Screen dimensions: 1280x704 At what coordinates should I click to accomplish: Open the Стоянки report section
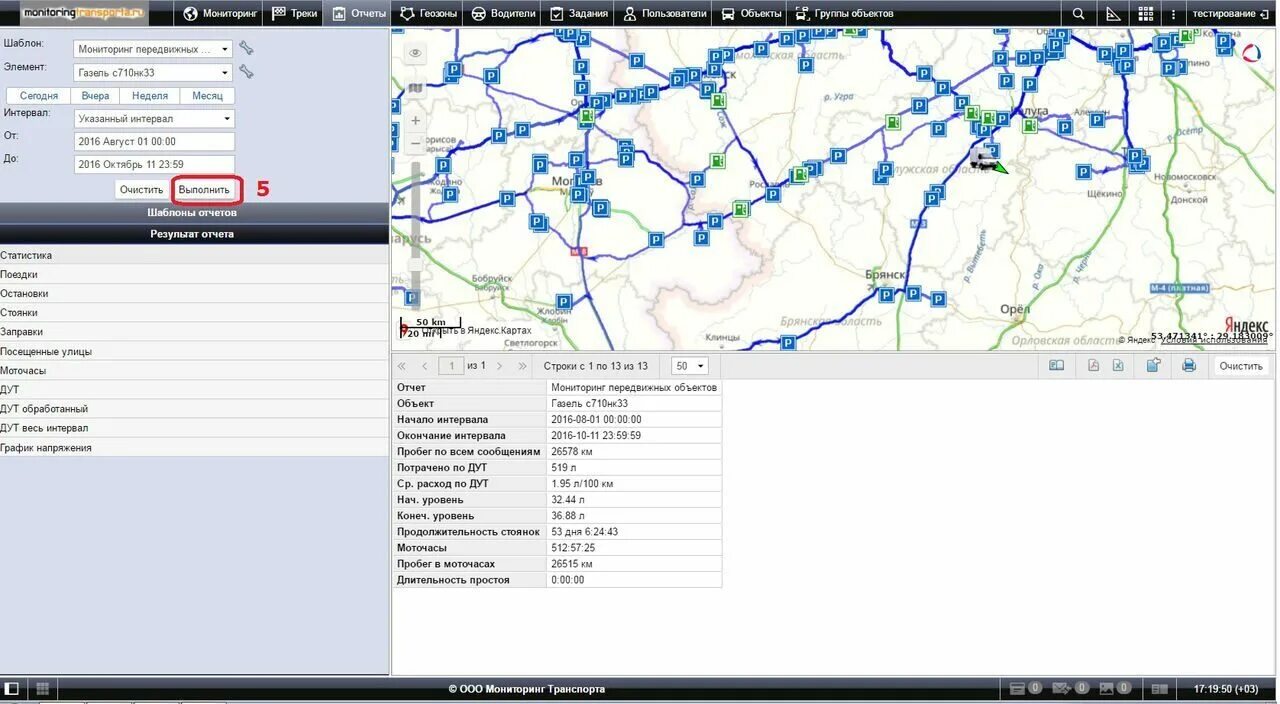pyautogui.click(x=194, y=312)
